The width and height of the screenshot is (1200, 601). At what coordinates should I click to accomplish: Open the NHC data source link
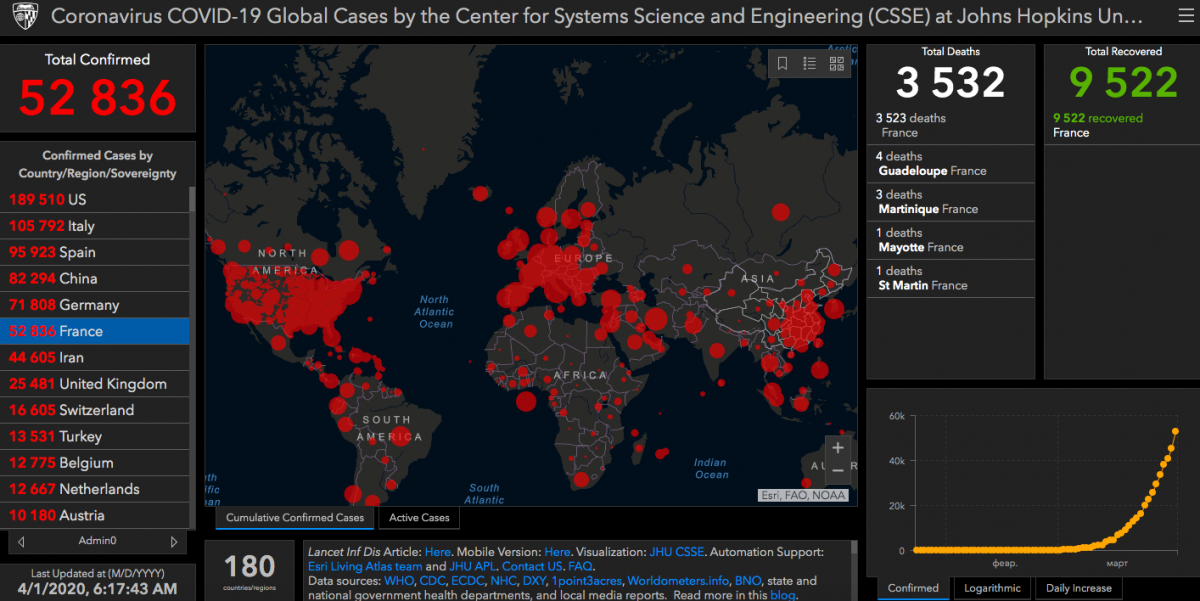pos(505,580)
